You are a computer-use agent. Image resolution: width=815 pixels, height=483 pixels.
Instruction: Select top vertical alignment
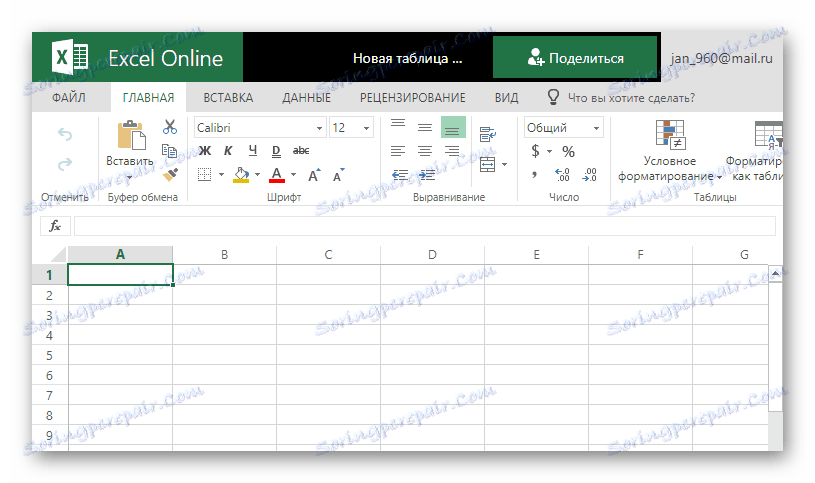398,124
